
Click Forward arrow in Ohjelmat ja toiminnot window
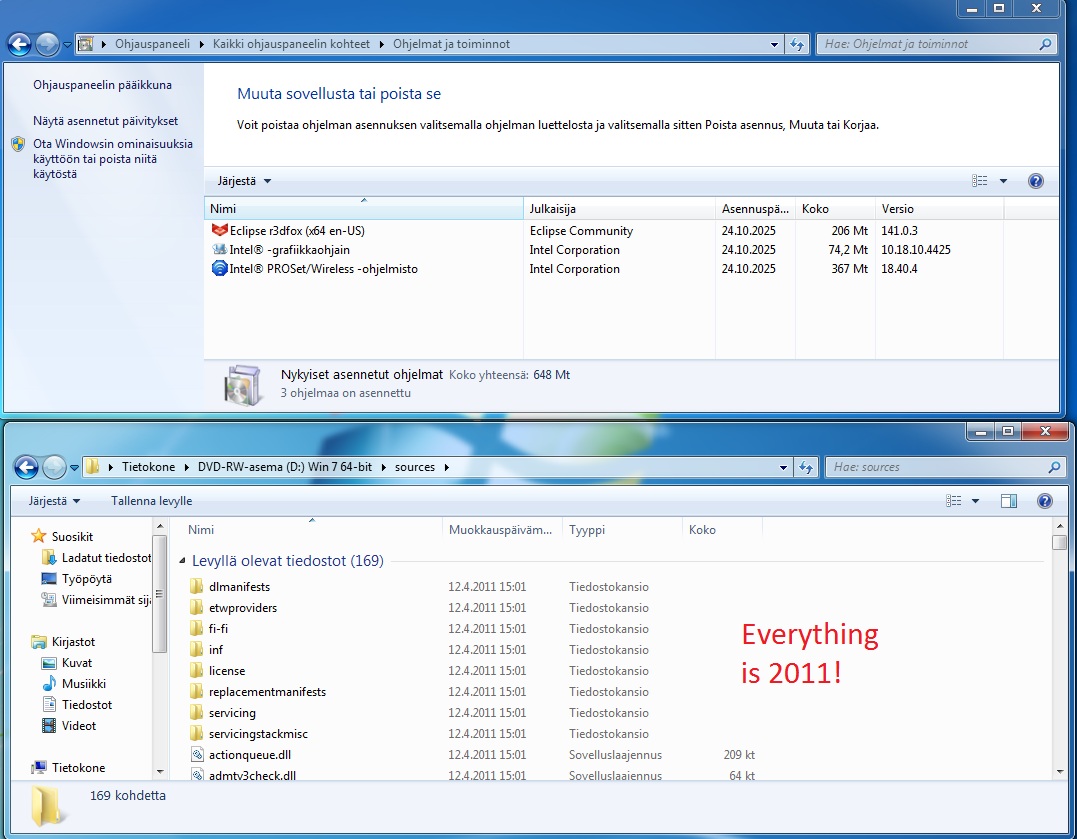pyautogui.click(x=47, y=45)
